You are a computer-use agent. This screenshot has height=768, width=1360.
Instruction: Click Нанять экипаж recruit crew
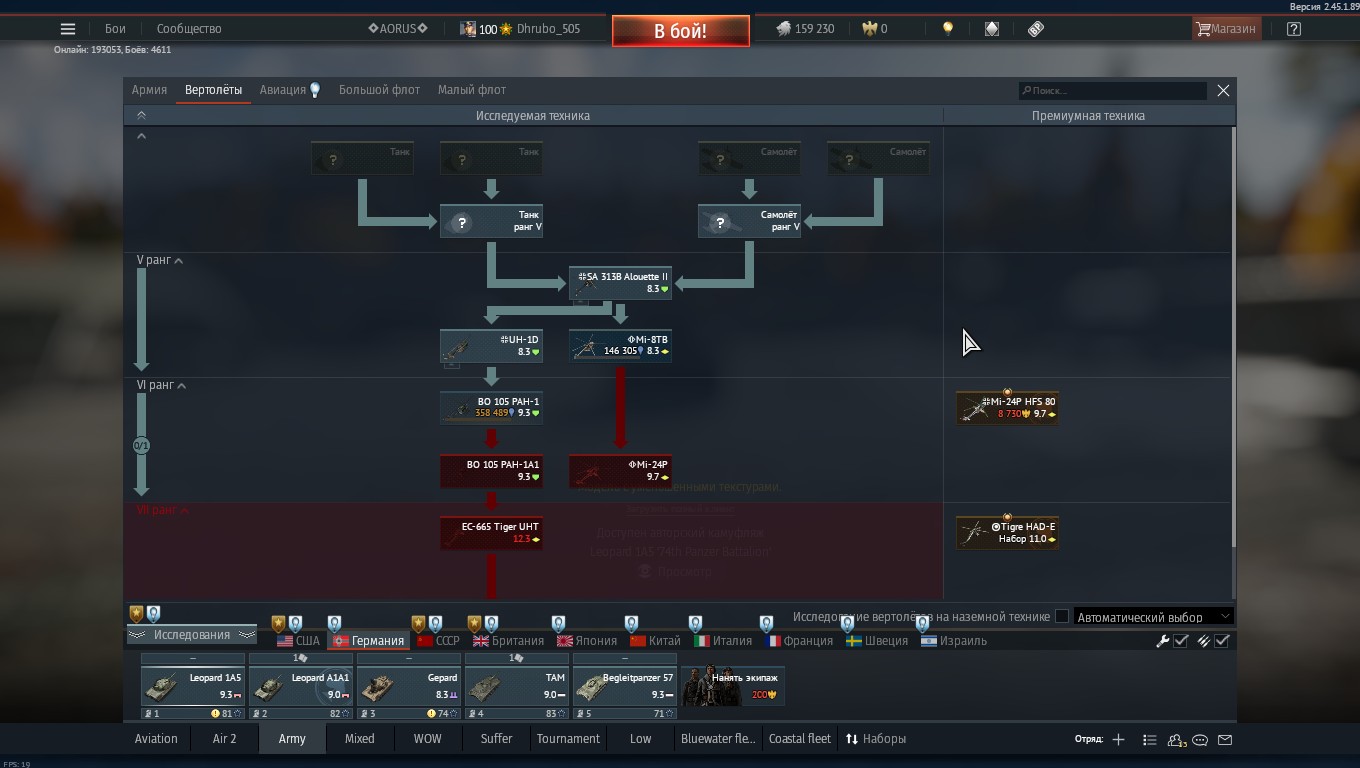tap(733, 686)
